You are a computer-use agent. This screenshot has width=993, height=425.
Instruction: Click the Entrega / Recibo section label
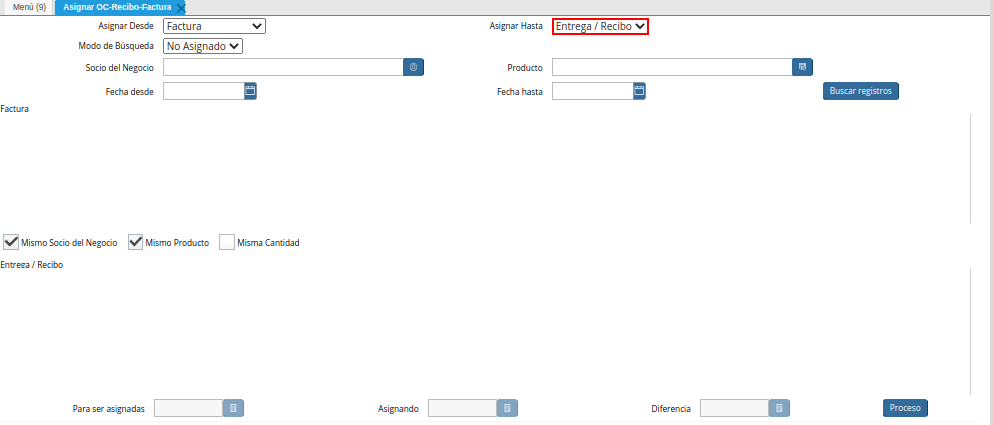(32, 265)
